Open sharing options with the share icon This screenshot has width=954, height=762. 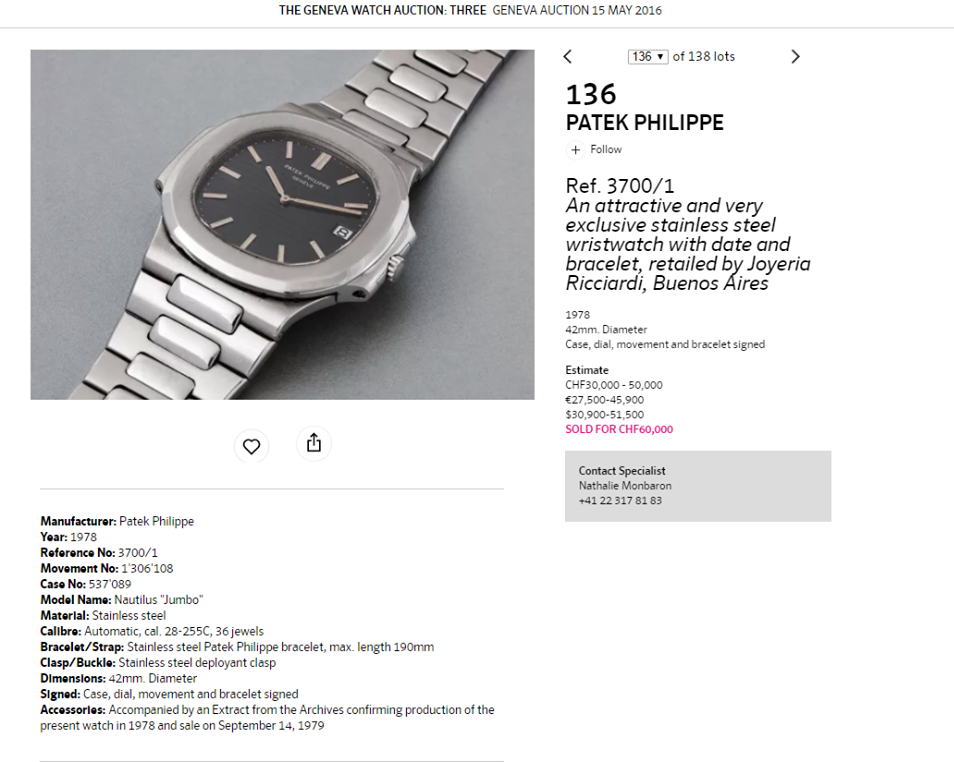click(314, 446)
